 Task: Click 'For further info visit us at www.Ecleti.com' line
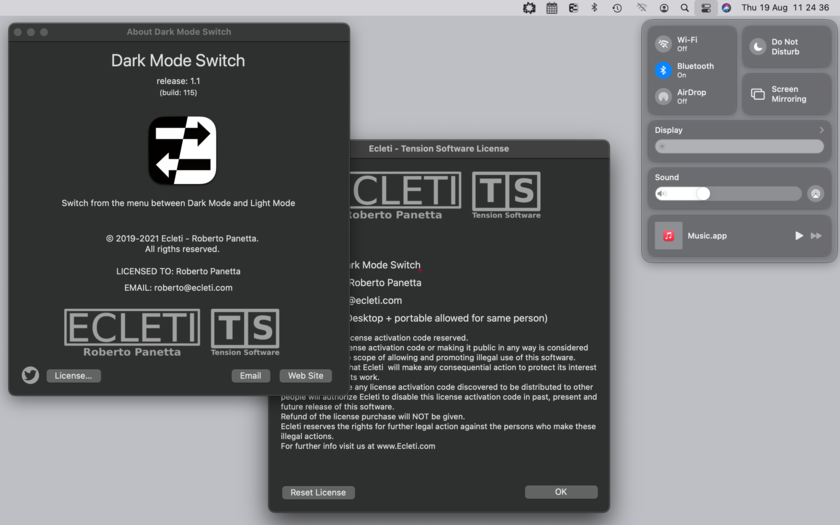[x=358, y=446]
